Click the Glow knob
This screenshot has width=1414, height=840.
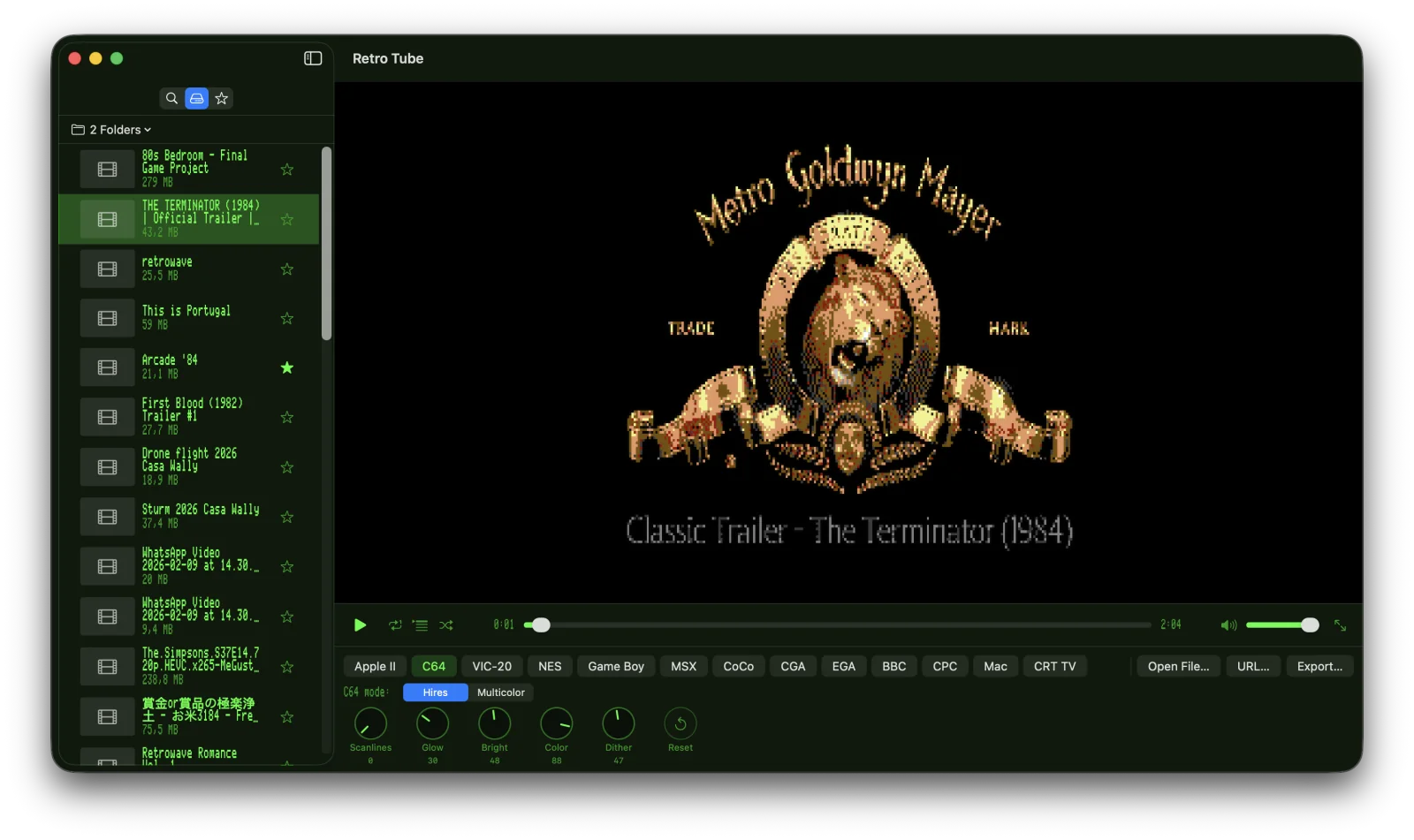(432, 724)
